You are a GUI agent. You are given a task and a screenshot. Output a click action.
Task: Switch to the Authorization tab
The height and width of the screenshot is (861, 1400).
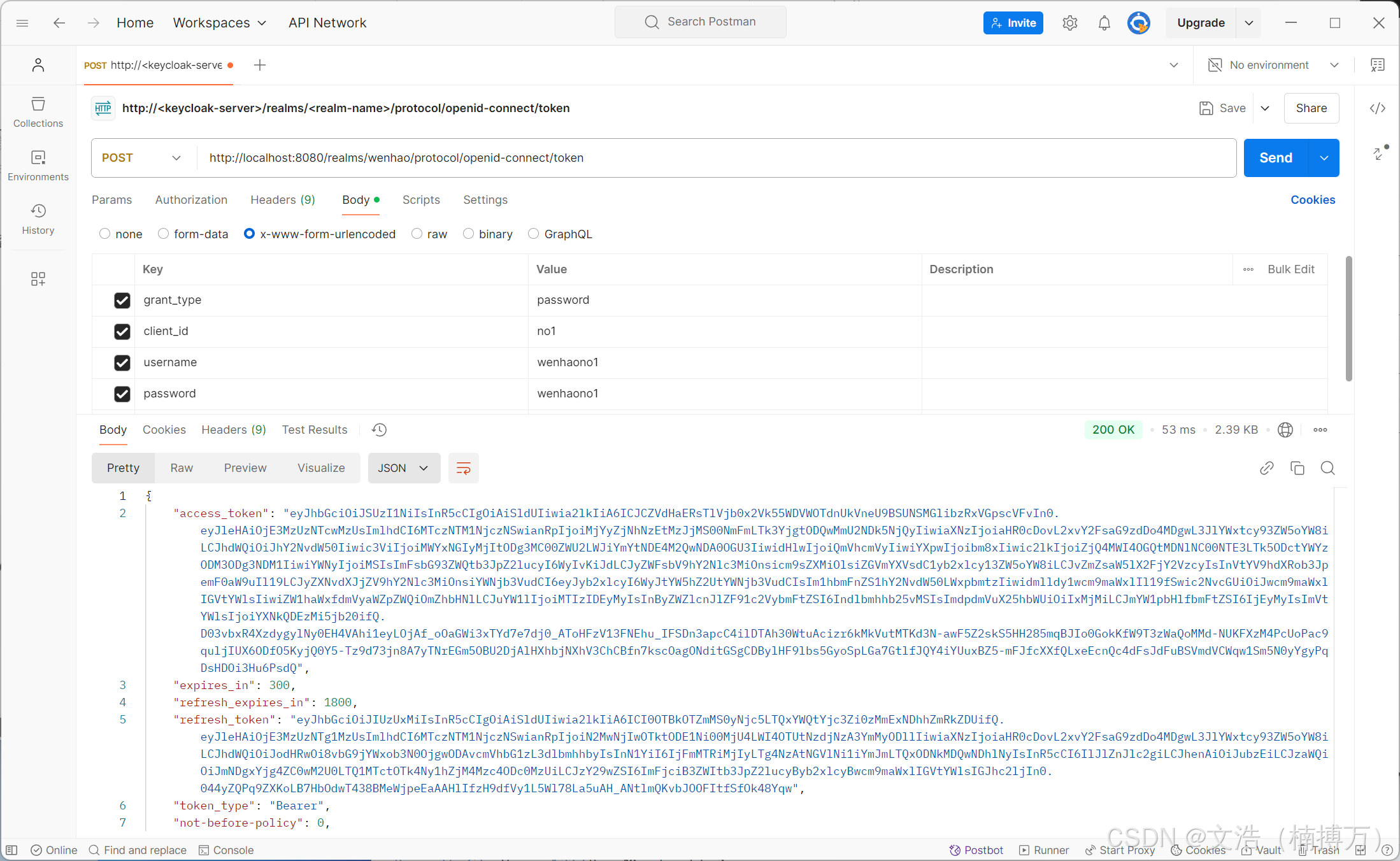click(x=191, y=199)
